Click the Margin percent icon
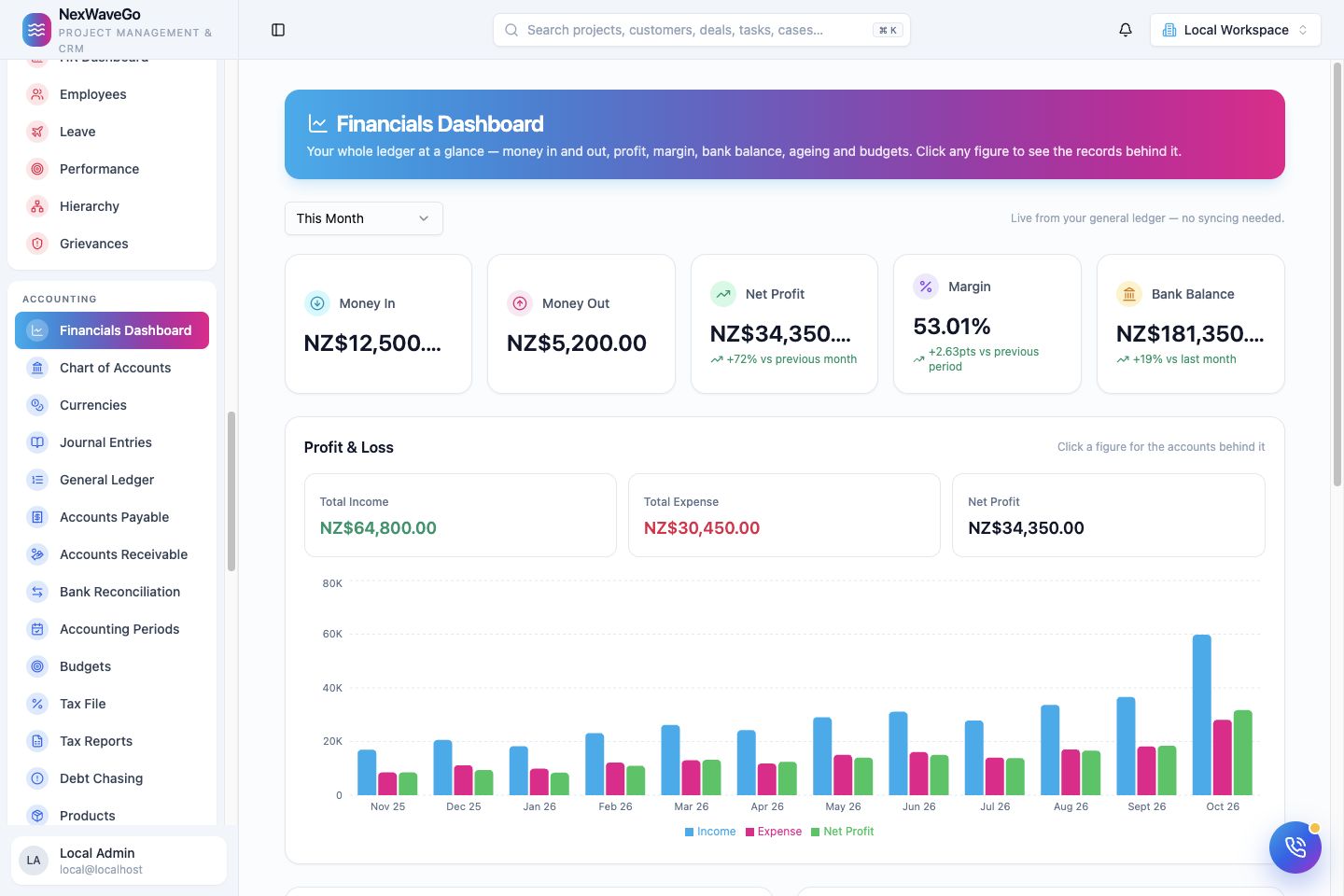 coord(926,287)
